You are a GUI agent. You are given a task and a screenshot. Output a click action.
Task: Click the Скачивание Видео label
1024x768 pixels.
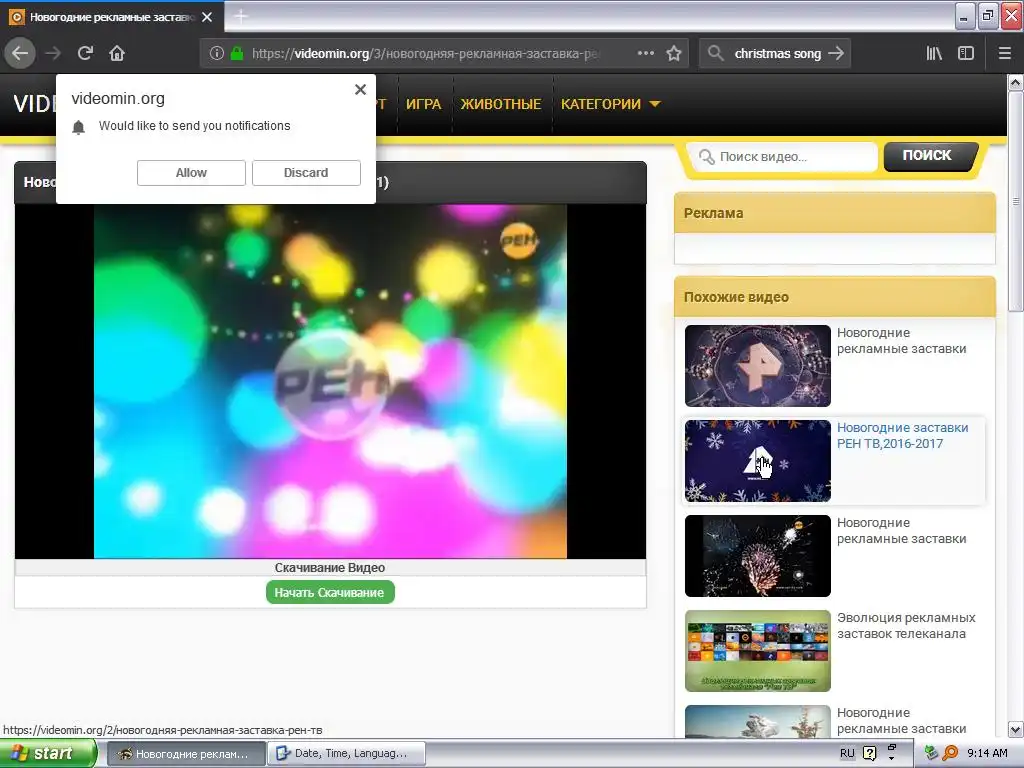(x=330, y=568)
